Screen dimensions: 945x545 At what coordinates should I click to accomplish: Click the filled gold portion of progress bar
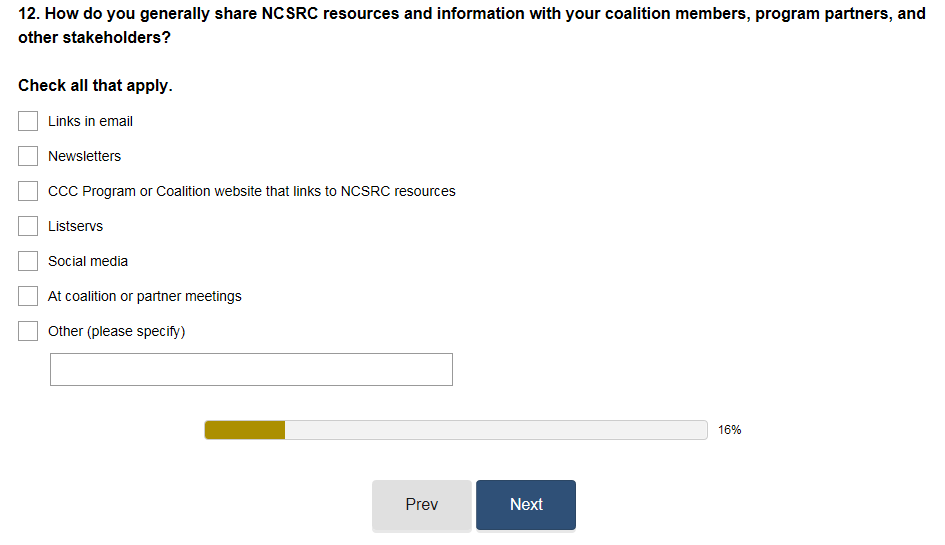coord(245,430)
